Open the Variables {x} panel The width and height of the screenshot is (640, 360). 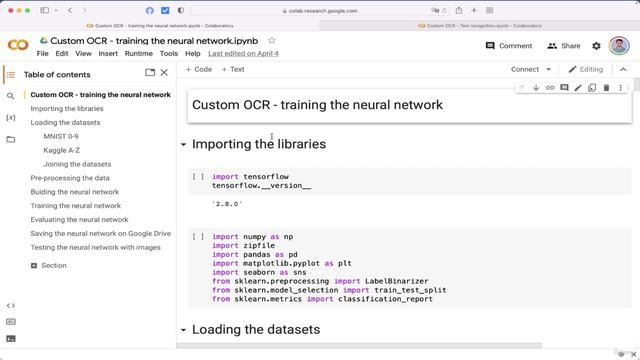coord(11,118)
